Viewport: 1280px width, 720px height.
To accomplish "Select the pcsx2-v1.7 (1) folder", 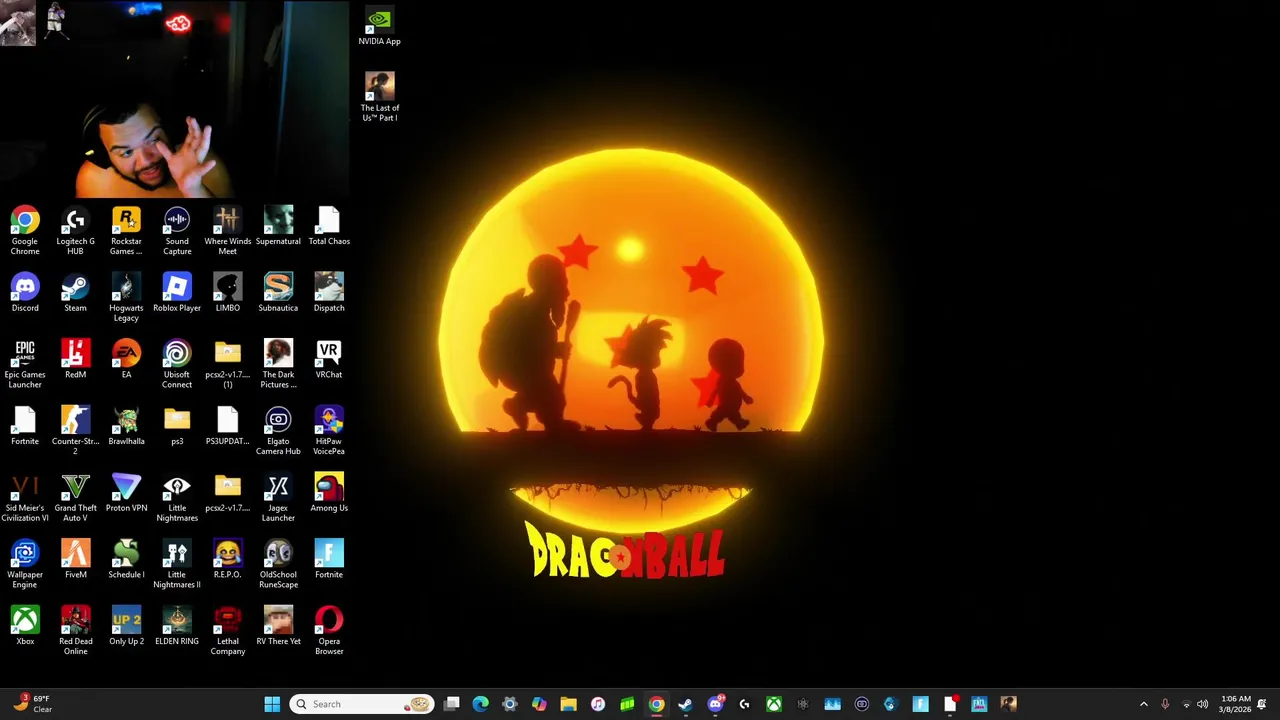I will tap(227, 364).
